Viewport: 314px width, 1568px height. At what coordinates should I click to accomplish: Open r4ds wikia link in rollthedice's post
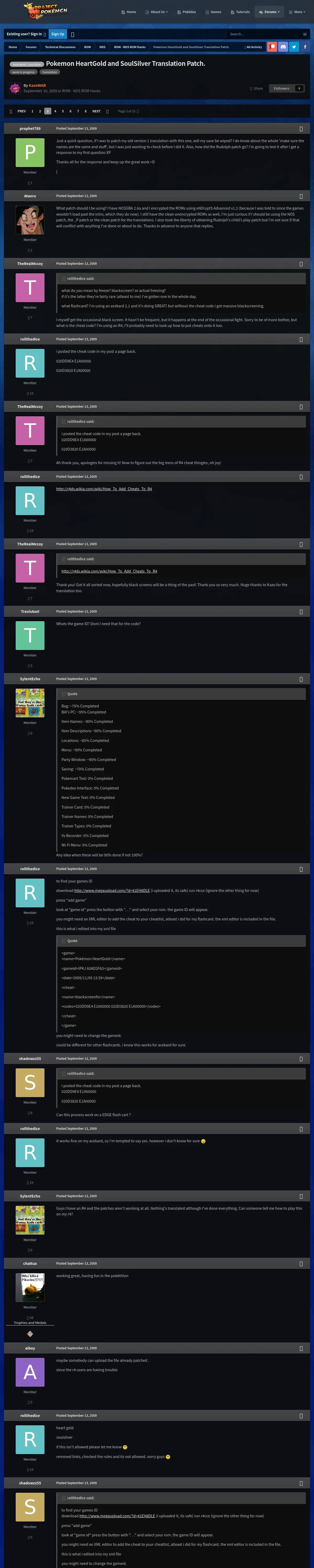(104, 489)
